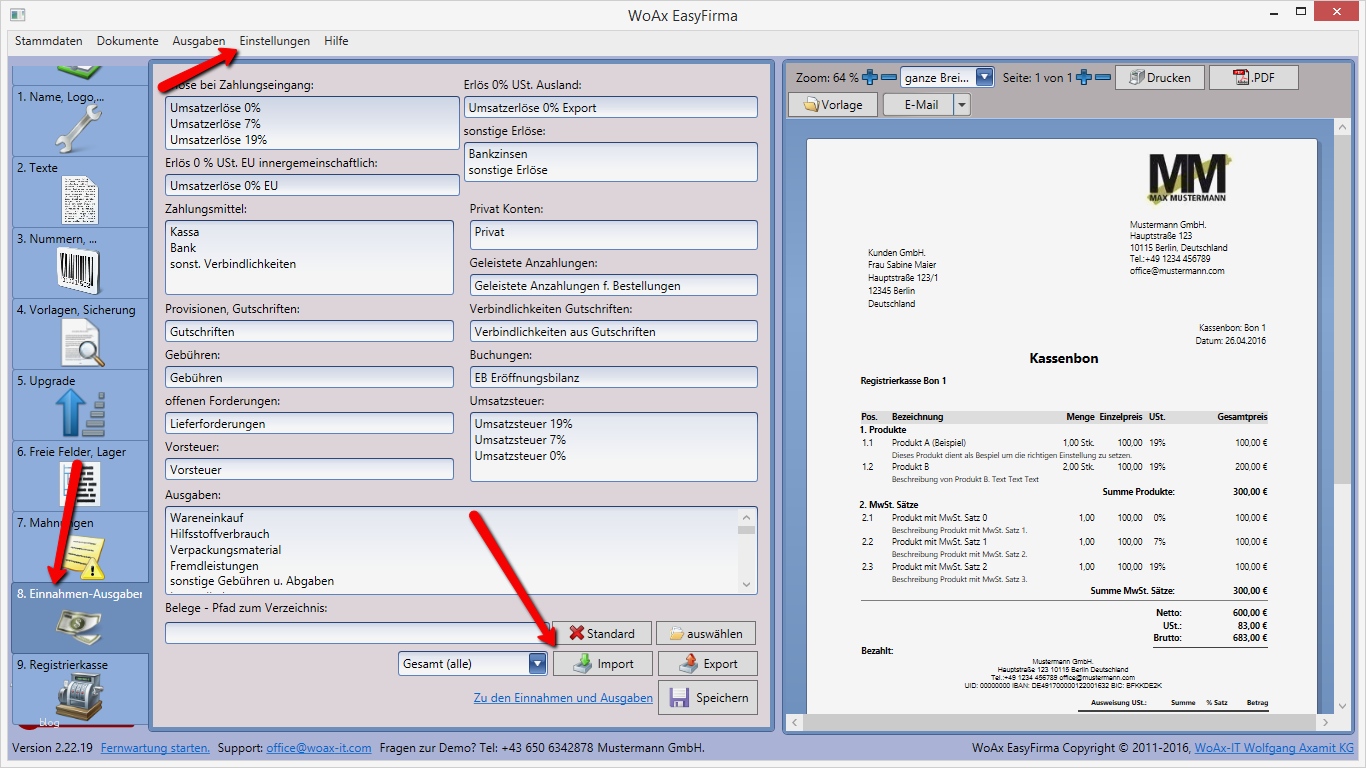
Task: Select 'Umsatzsteuer 0%' in Umsatzsteuer list
Action: point(520,456)
